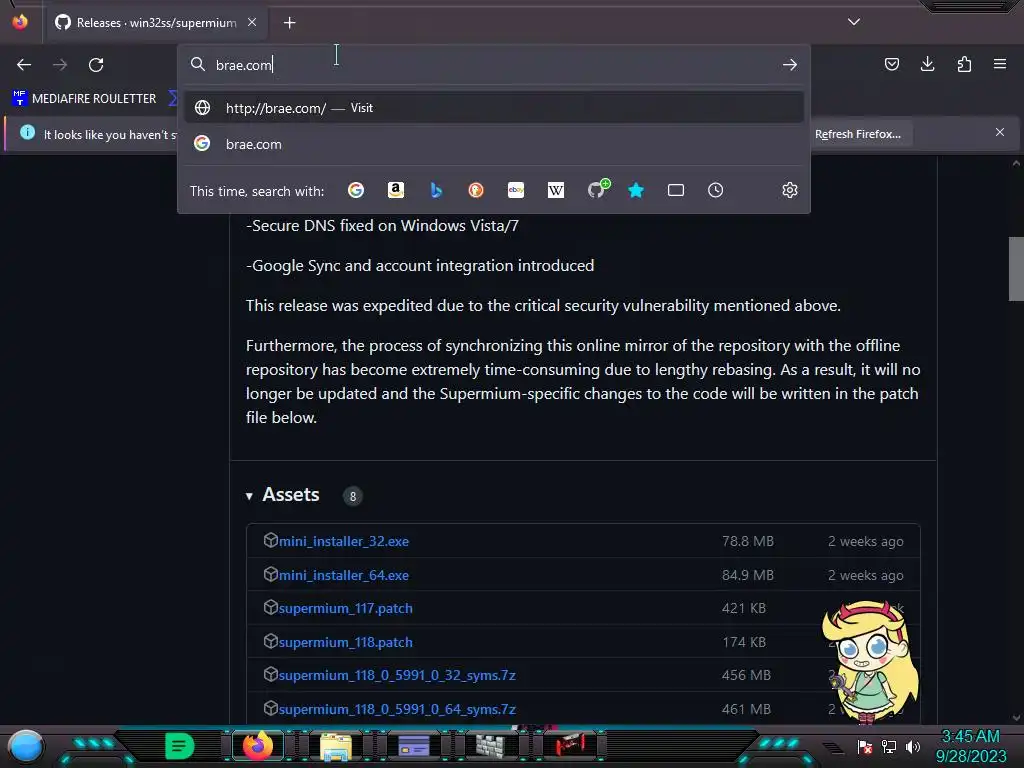Search this time with eBay

coord(516,190)
